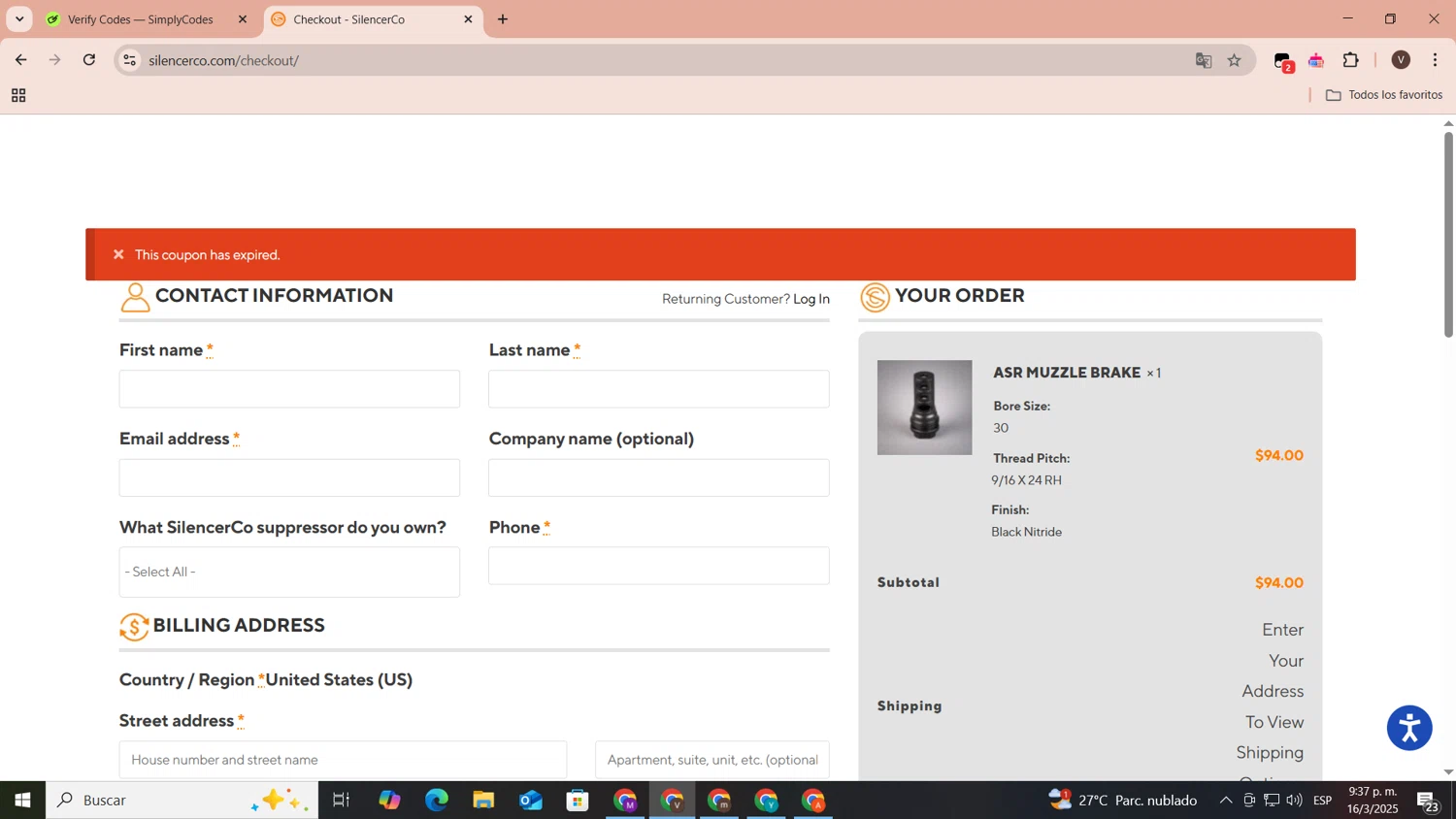Open the apps grid in bookmarks bar
The width and height of the screenshot is (1456, 819).
point(18,95)
